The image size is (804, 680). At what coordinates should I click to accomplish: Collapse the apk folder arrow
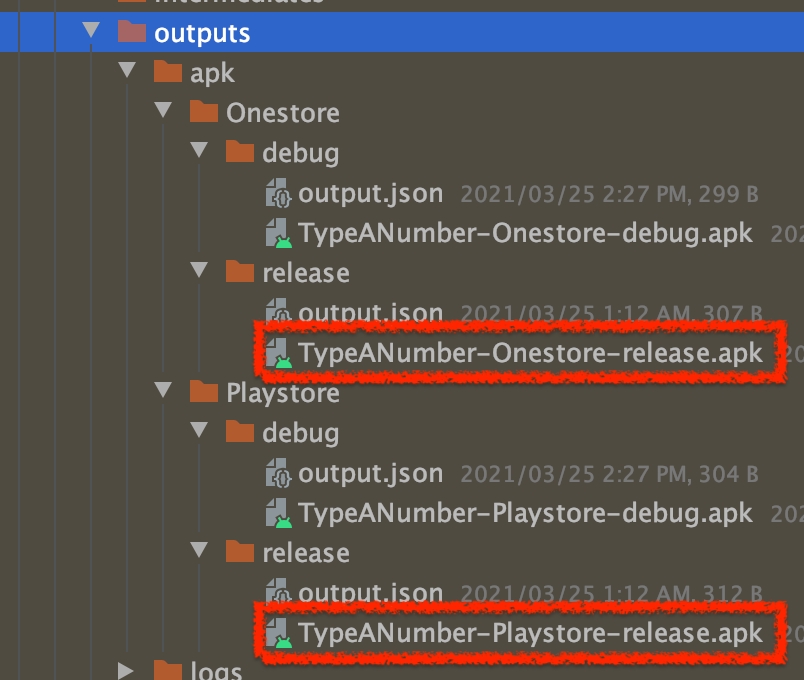(127, 72)
